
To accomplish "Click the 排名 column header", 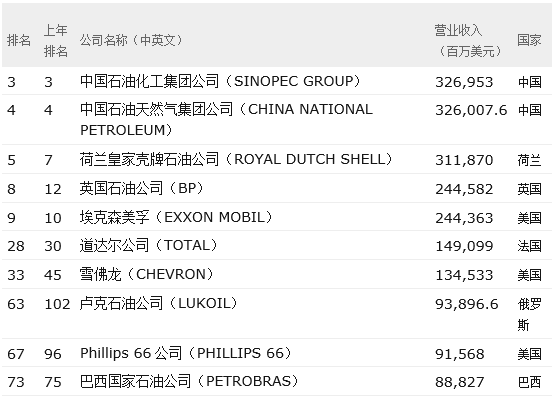I will pos(19,40).
